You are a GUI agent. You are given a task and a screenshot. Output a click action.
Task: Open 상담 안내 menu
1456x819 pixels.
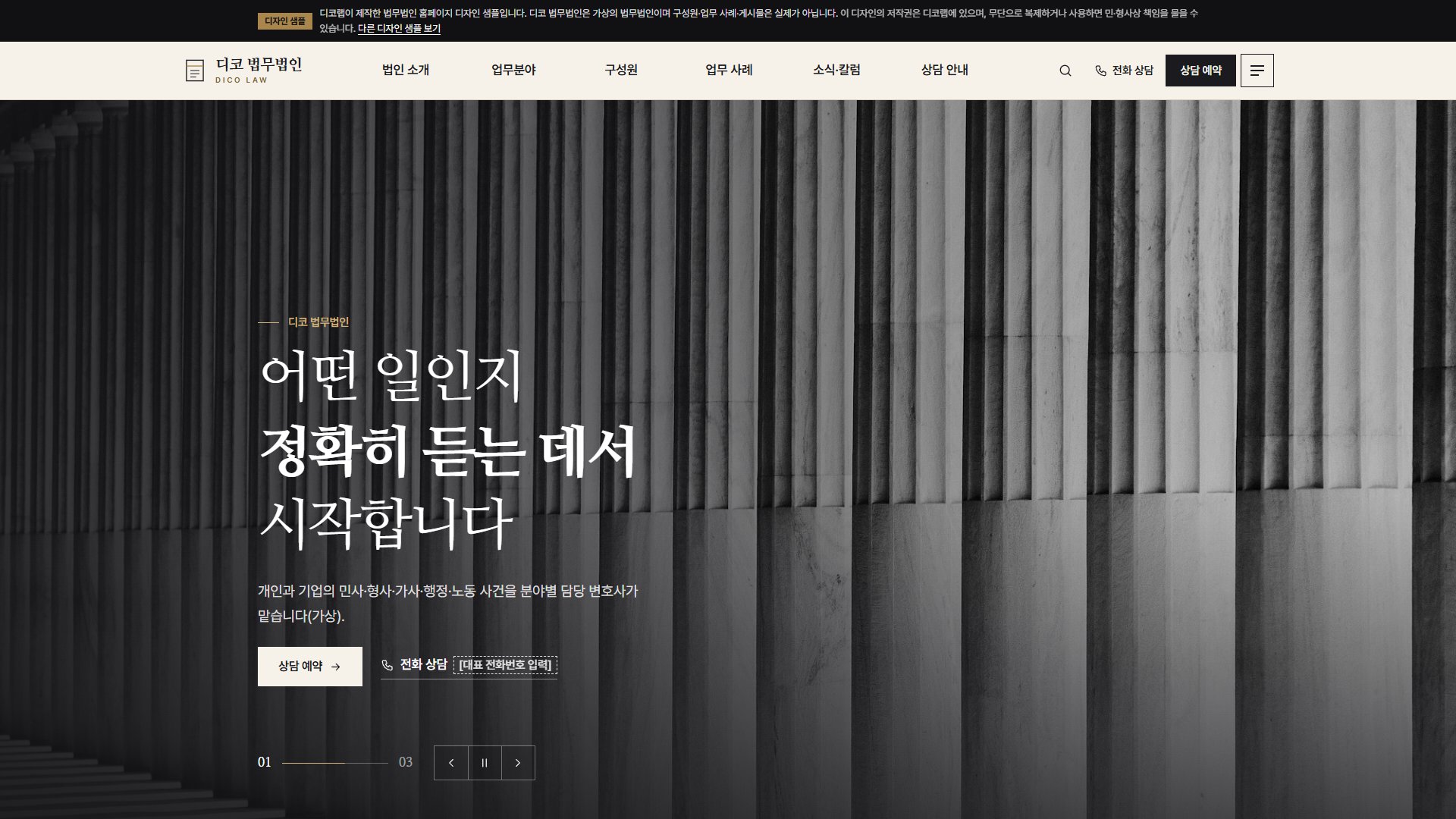pyautogui.click(x=944, y=70)
